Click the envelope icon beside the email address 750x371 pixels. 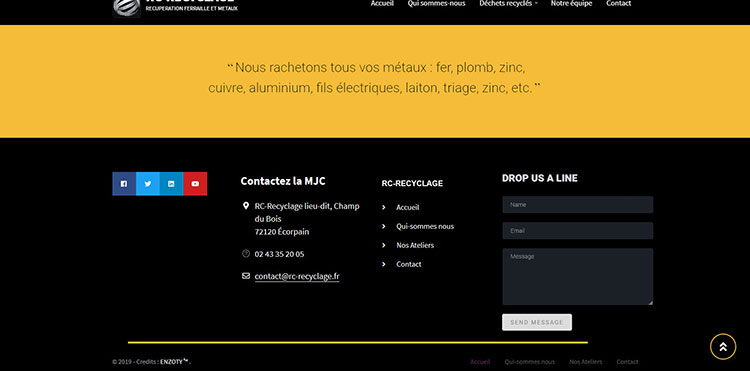pos(246,276)
